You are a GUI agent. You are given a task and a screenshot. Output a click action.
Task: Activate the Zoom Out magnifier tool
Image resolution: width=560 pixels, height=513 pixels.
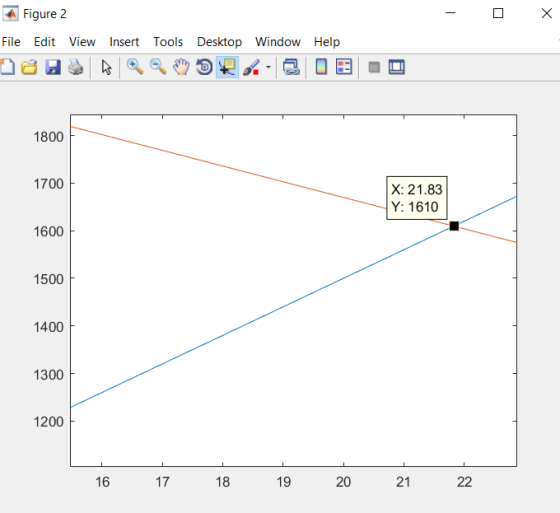pos(158,67)
